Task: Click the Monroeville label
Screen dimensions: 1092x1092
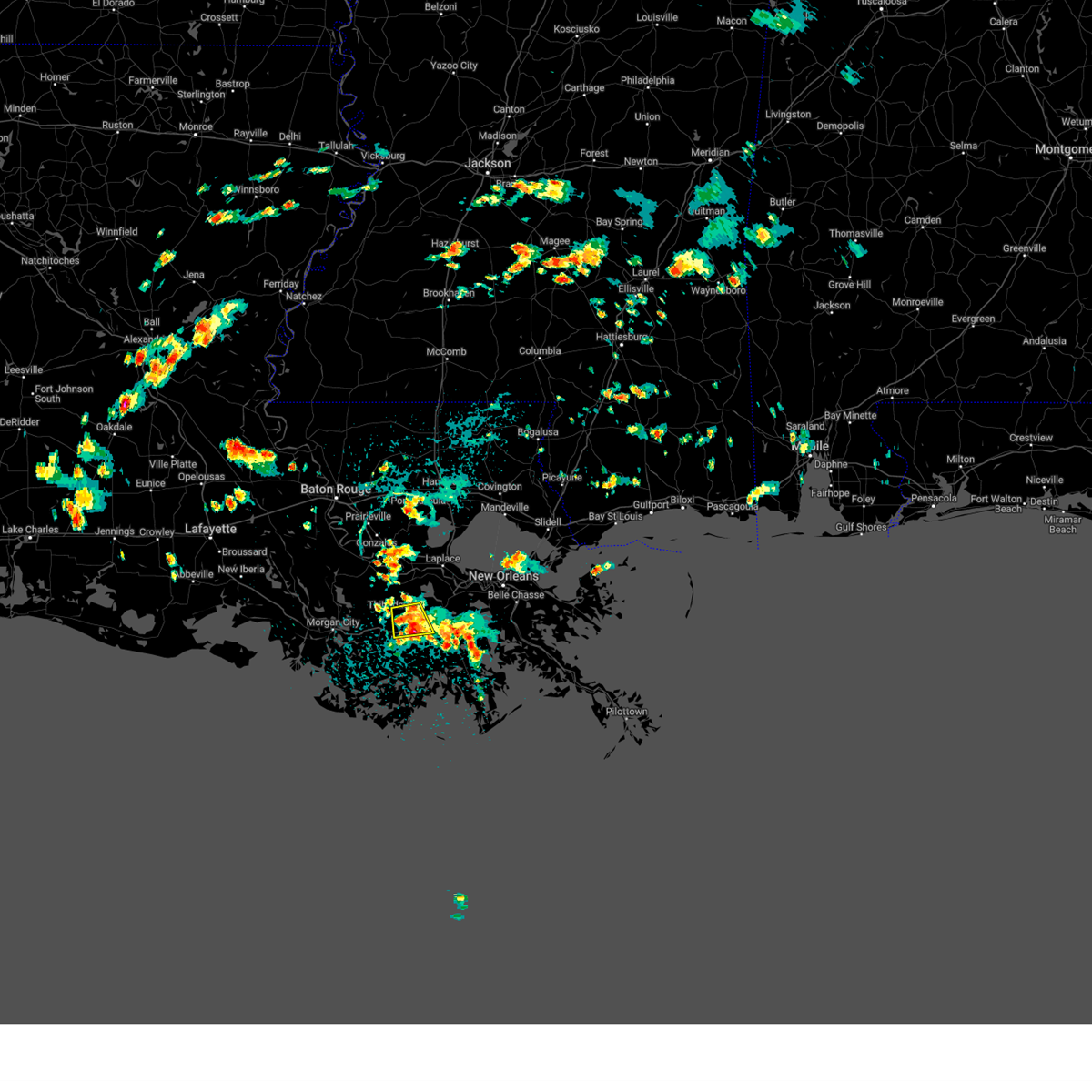Action: (918, 302)
